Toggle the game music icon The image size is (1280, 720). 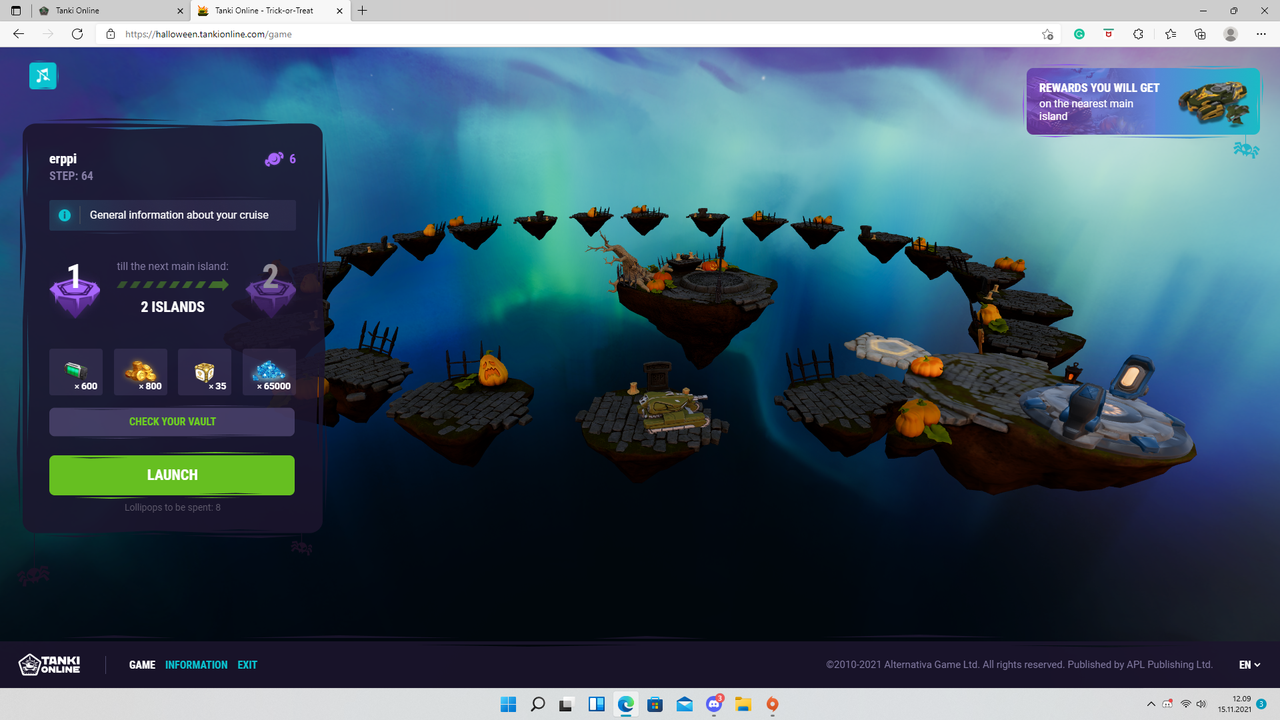(x=43, y=75)
